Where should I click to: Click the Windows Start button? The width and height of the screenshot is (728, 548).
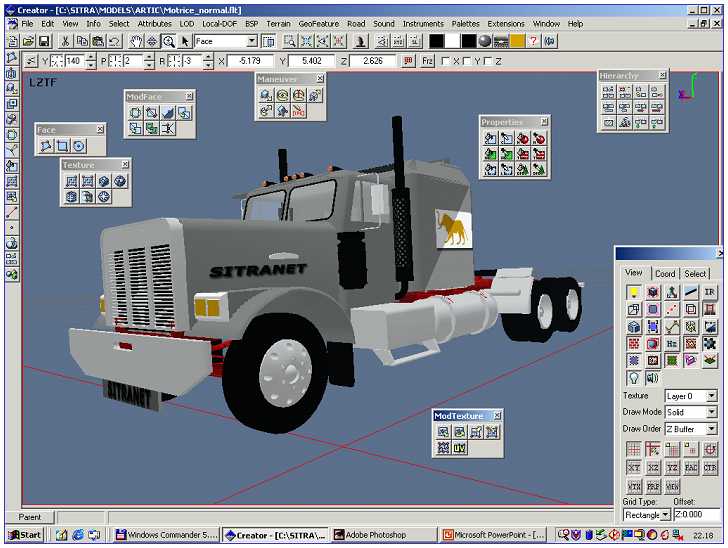25,535
